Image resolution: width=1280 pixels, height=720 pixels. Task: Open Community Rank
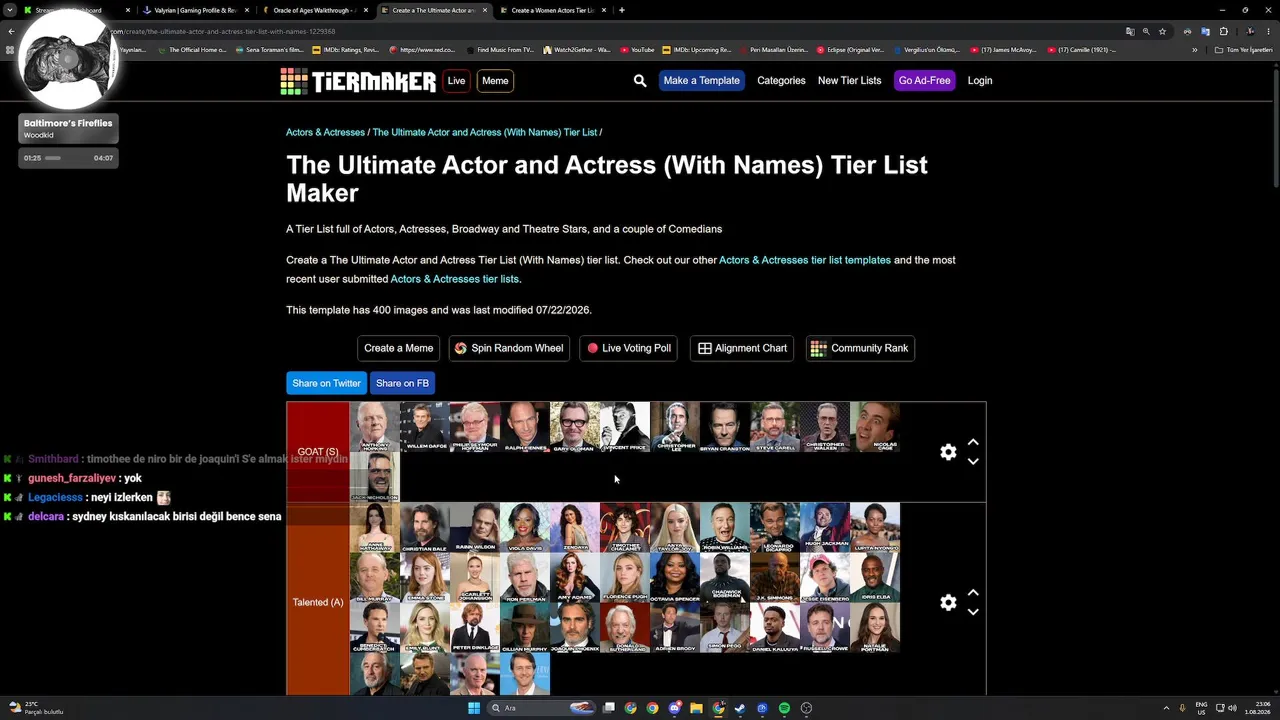860,348
